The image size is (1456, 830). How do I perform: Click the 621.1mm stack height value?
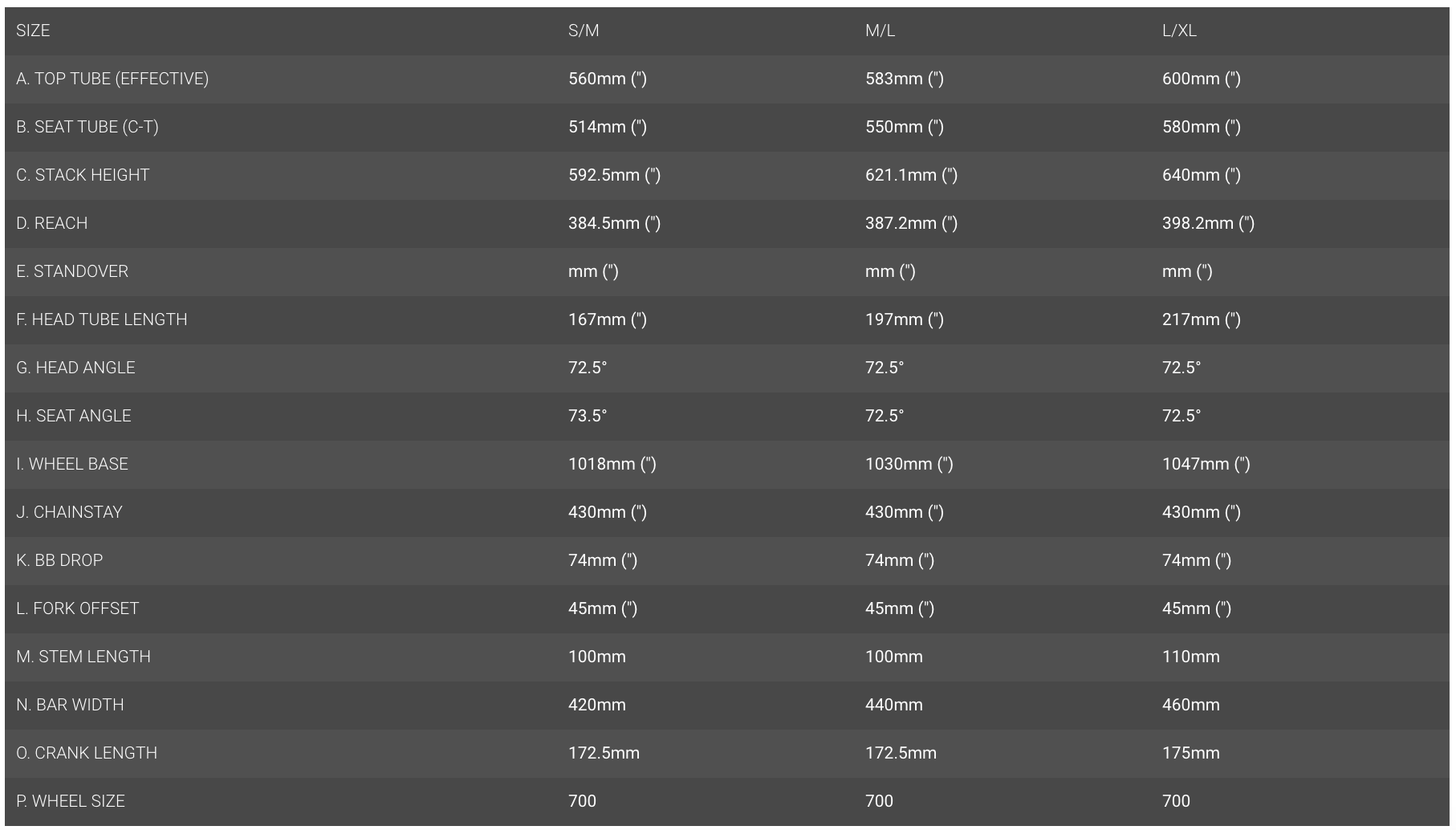pos(911,175)
